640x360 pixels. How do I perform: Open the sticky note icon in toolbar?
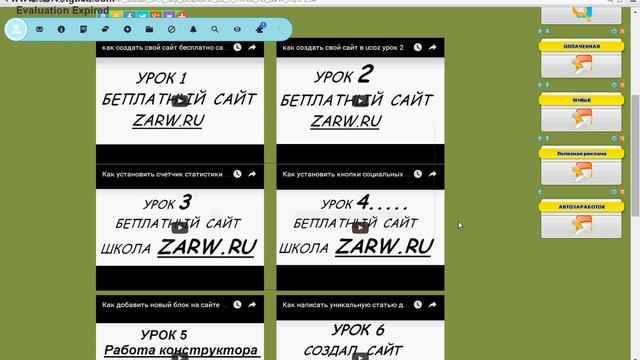click(83, 29)
